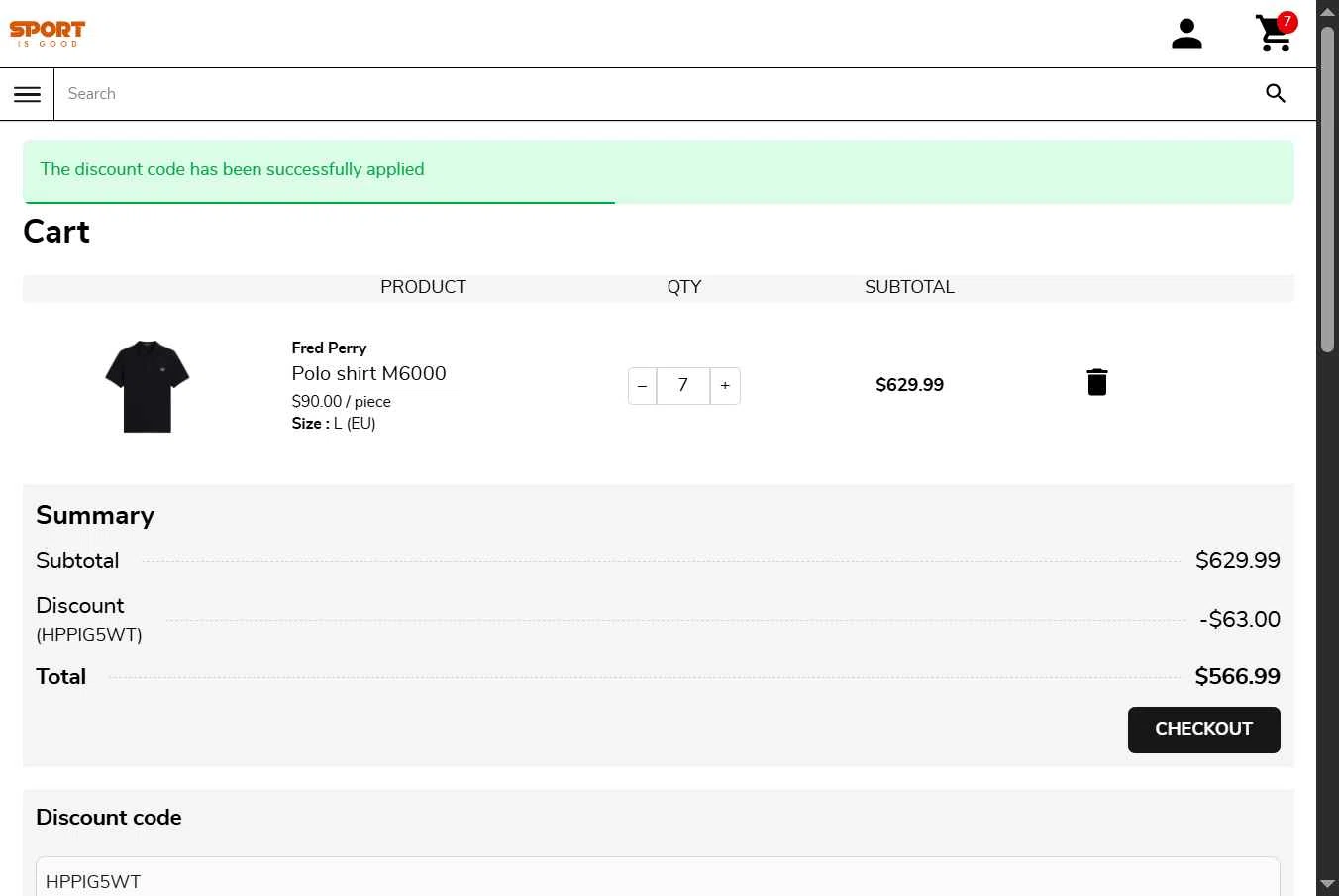Click the $629.99 item subtotal
The width and height of the screenshot is (1339, 896).
click(x=909, y=385)
